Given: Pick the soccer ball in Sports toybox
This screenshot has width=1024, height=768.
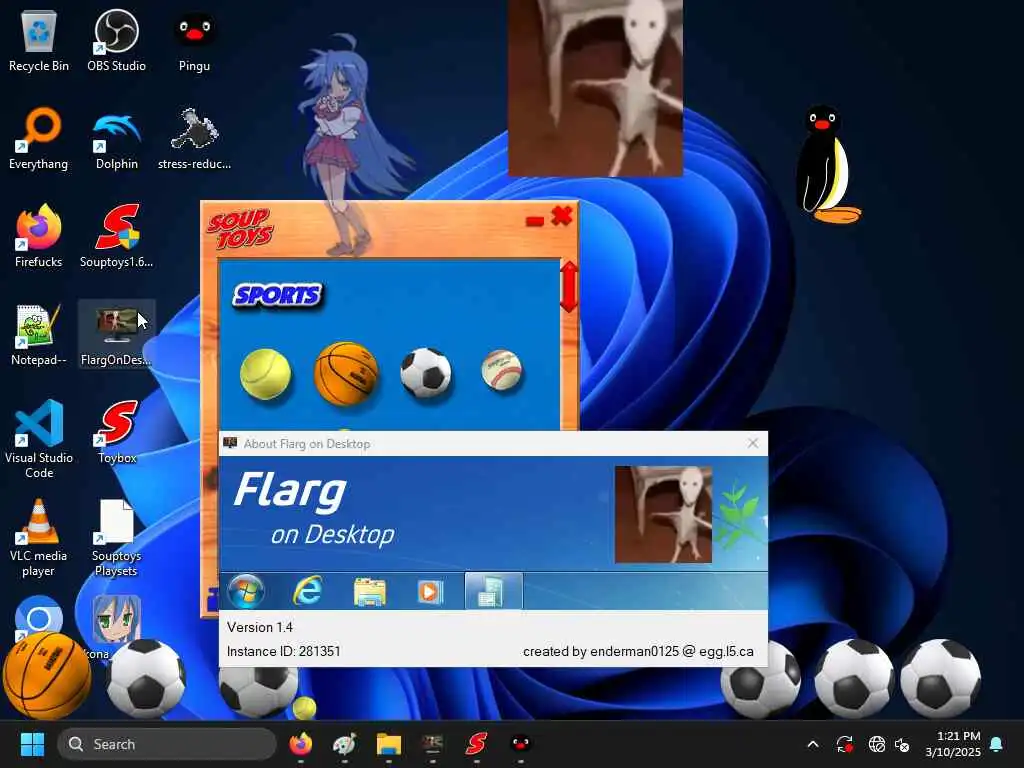Looking at the screenshot, I should 426,373.
